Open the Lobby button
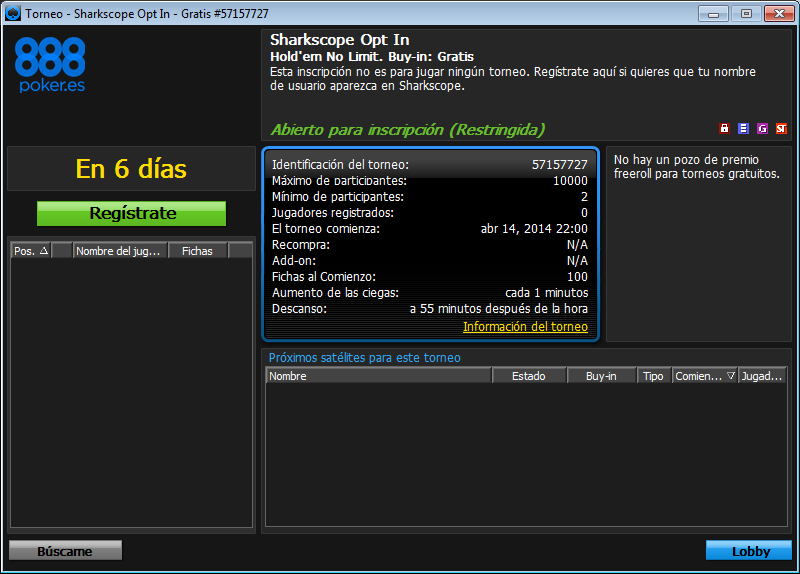The height and width of the screenshot is (574, 800). coord(748,551)
